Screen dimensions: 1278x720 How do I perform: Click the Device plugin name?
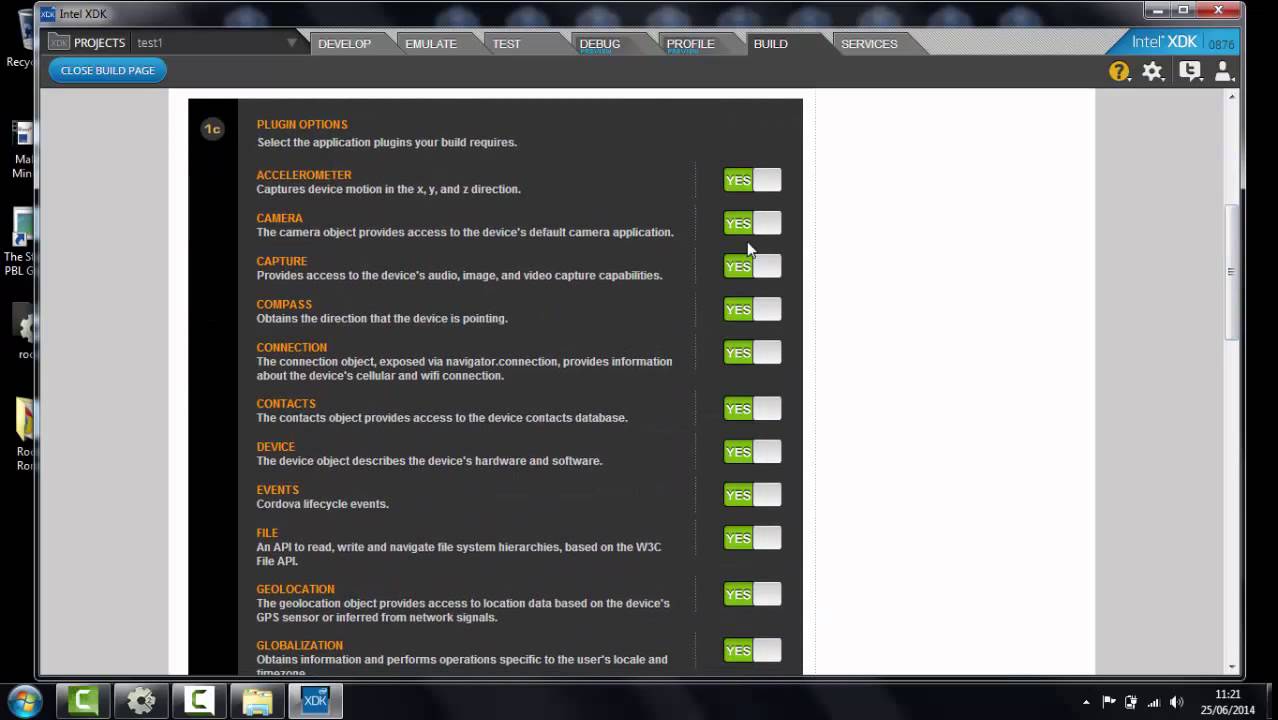pyautogui.click(x=275, y=447)
